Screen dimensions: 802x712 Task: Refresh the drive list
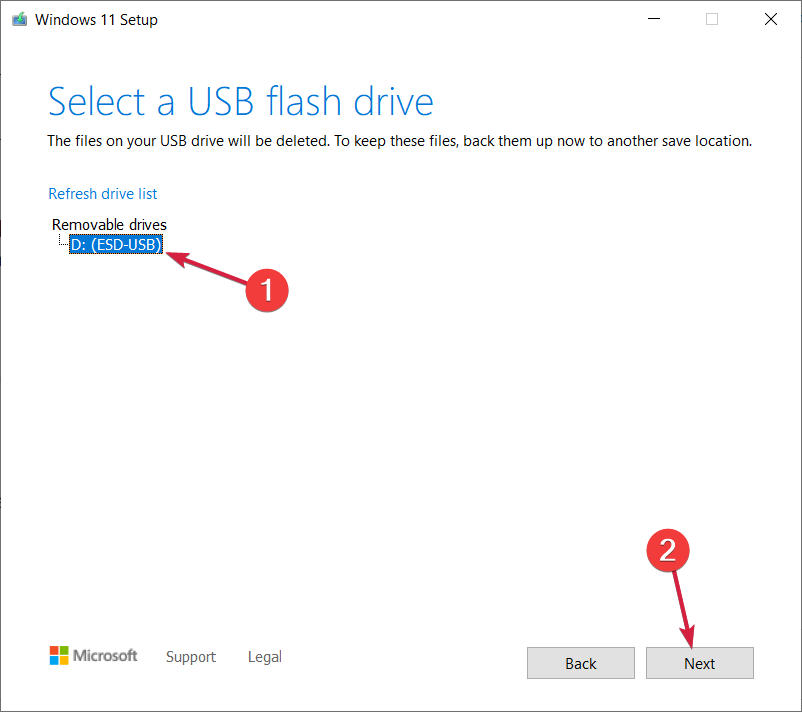(x=102, y=193)
